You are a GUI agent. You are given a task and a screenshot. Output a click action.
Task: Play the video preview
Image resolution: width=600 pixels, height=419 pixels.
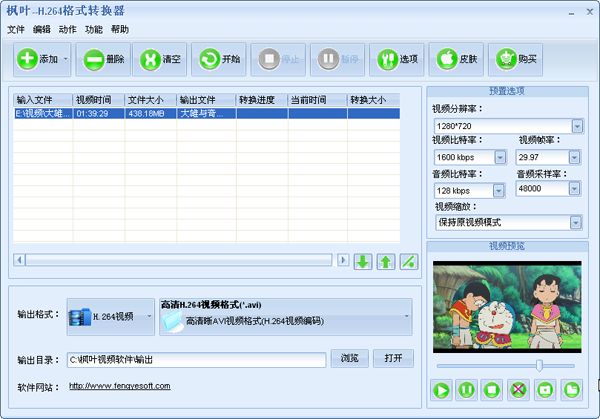point(441,390)
